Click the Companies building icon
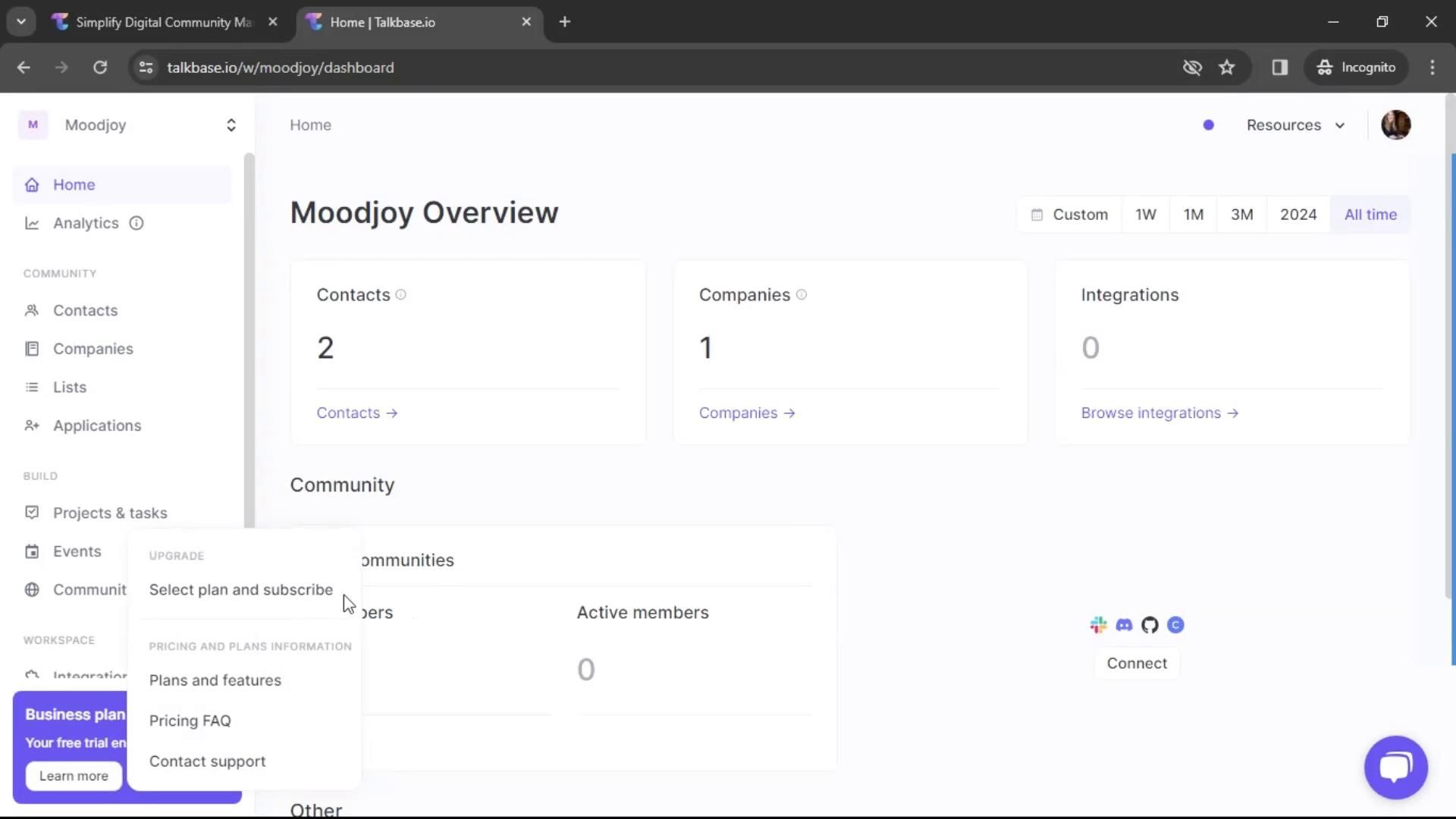 click(x=32, y=349)
